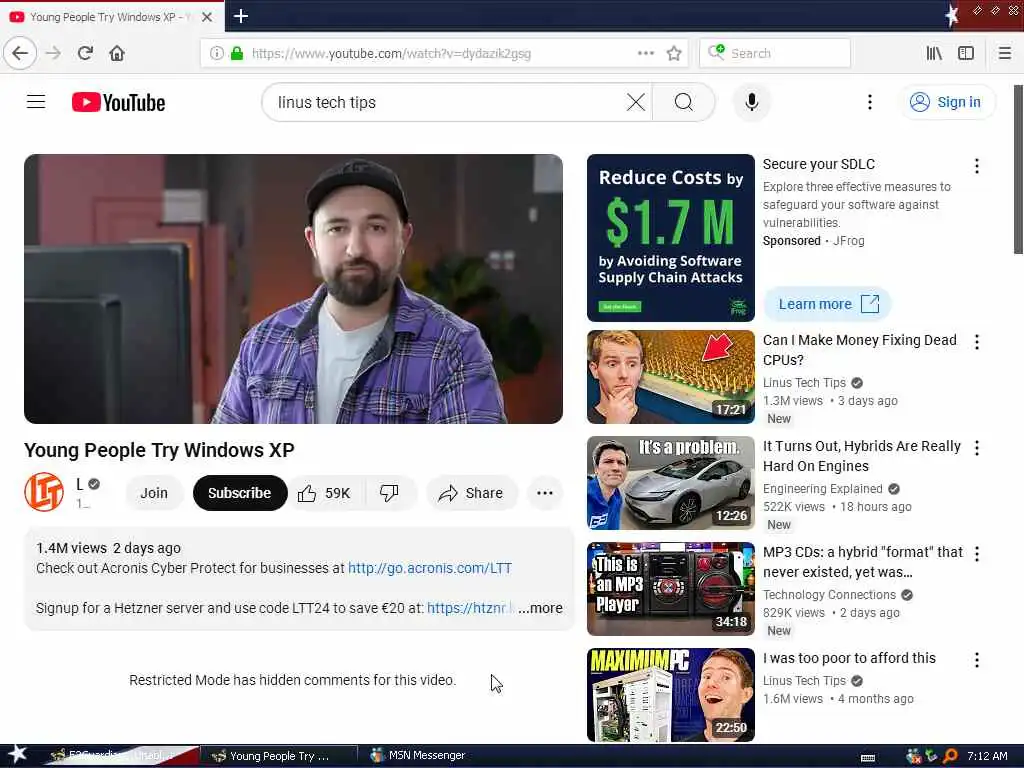Open more actions menu beside Share

[545, 493]
